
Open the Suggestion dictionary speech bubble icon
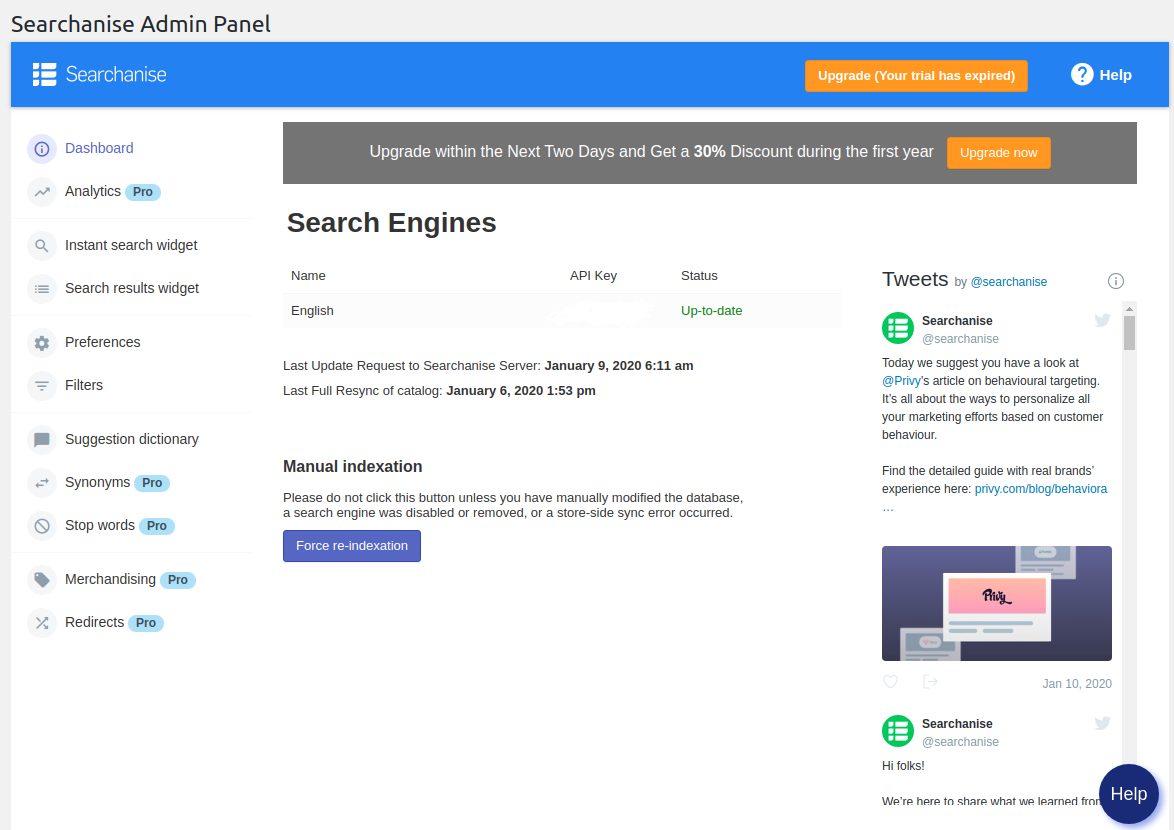point(41,439)
